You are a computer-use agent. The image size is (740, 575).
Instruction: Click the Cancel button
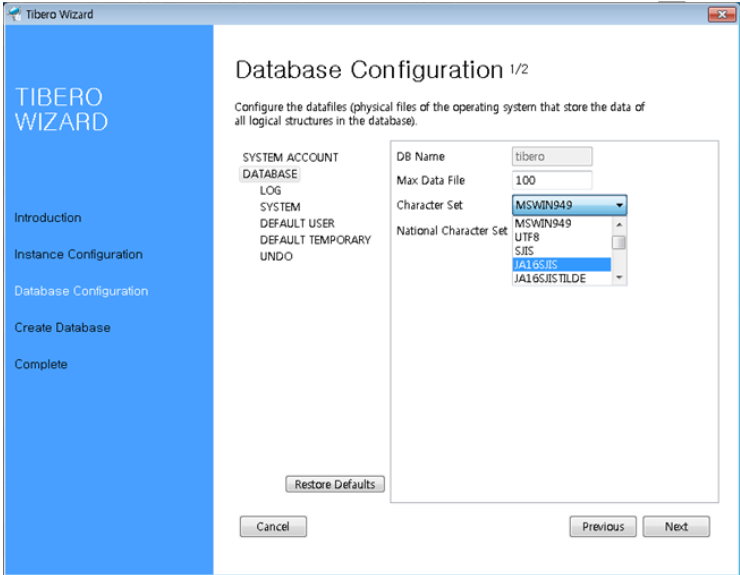point(273,526)
